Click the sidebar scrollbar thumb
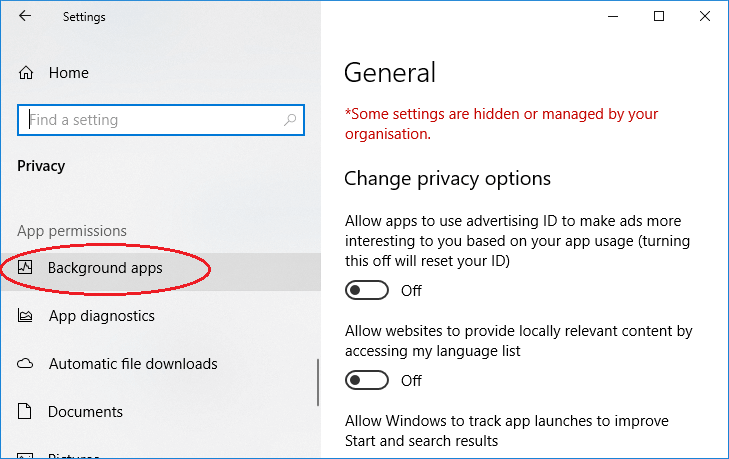The height and width of the screenshot is (459, 729). [x=318, y=382]
